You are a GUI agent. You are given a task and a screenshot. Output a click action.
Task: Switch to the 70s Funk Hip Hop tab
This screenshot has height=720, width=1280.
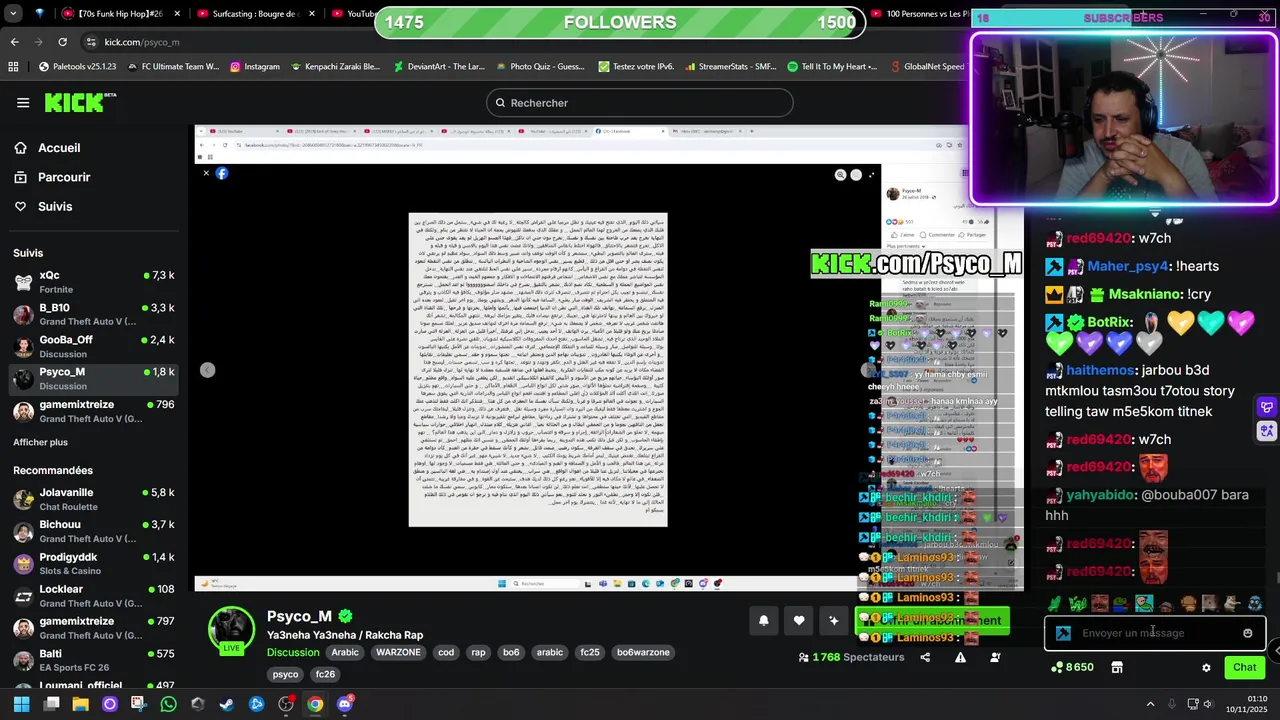click(x=120, y=14)
